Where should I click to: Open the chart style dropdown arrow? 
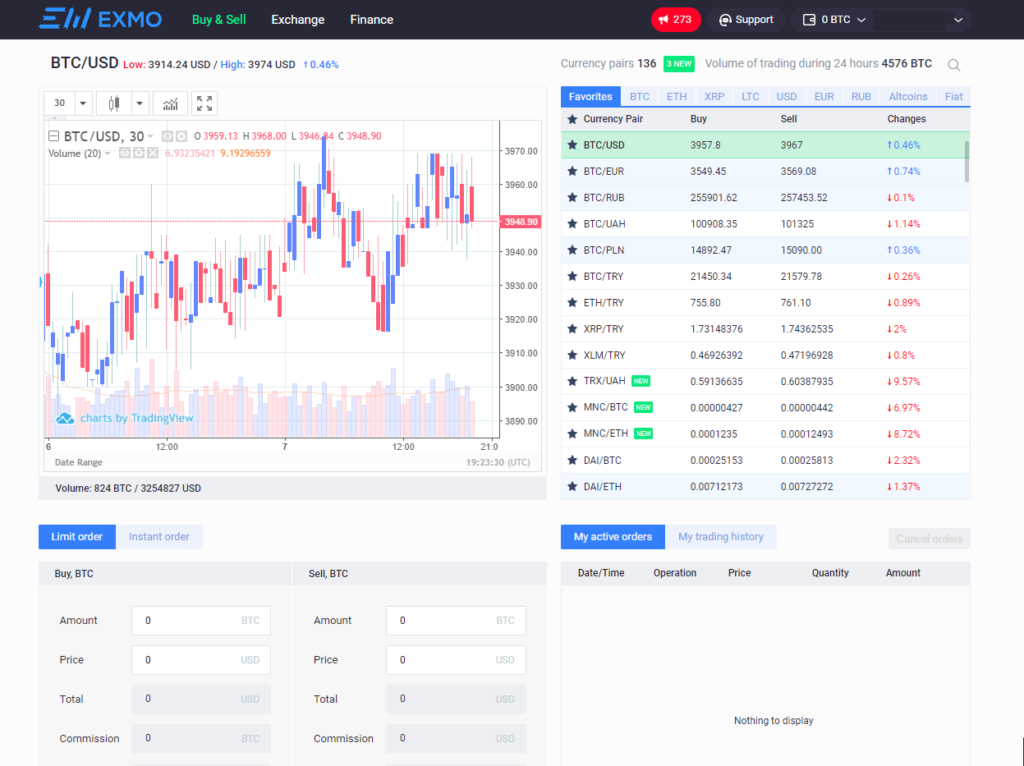(x=139, y=103)
